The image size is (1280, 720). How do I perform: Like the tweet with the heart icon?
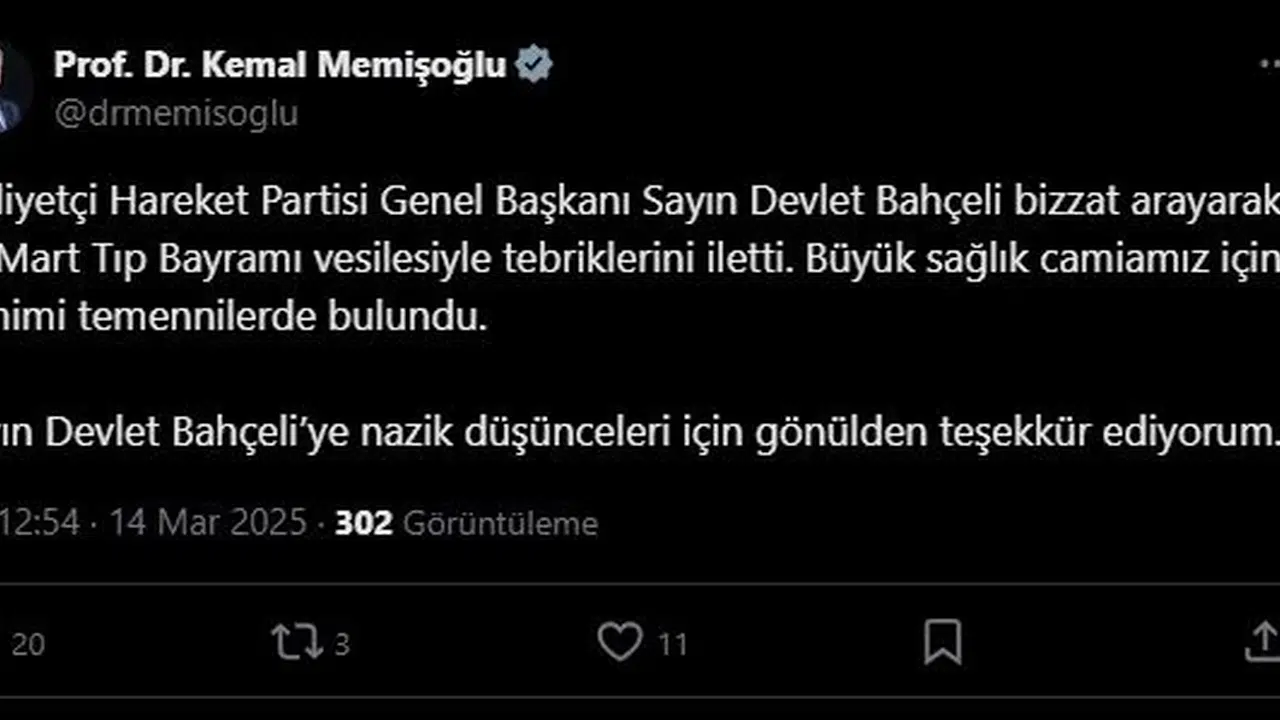619,642
